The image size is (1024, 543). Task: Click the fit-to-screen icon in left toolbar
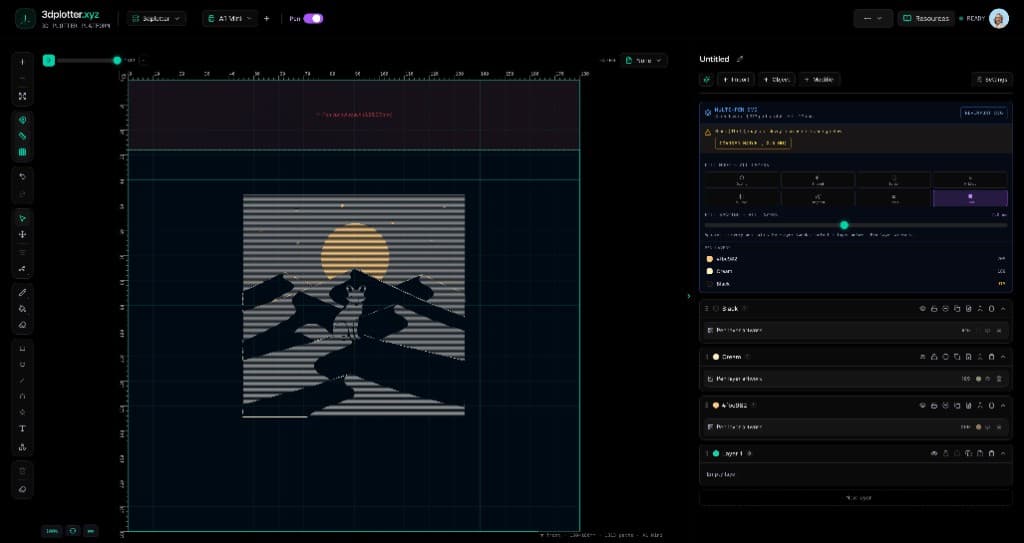[22, 96]
